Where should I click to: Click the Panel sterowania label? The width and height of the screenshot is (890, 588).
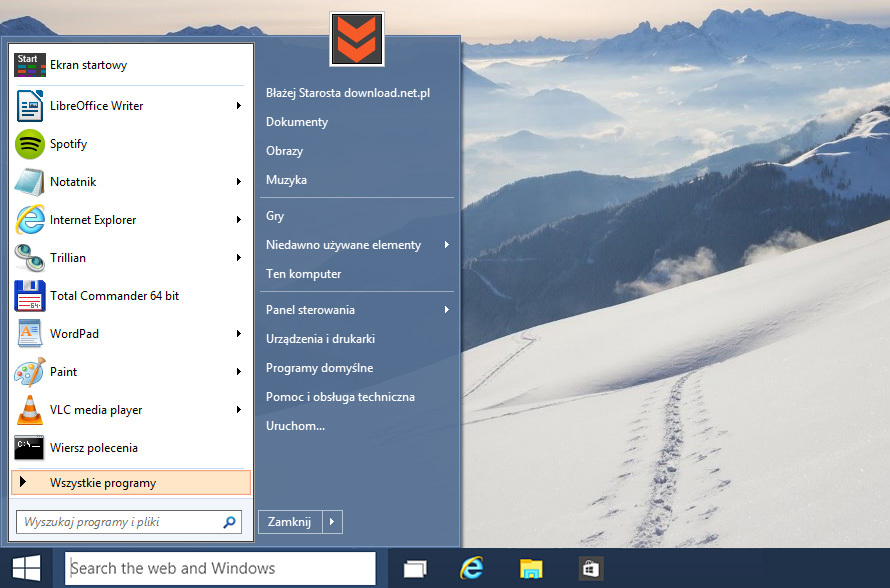click(310, 309)
